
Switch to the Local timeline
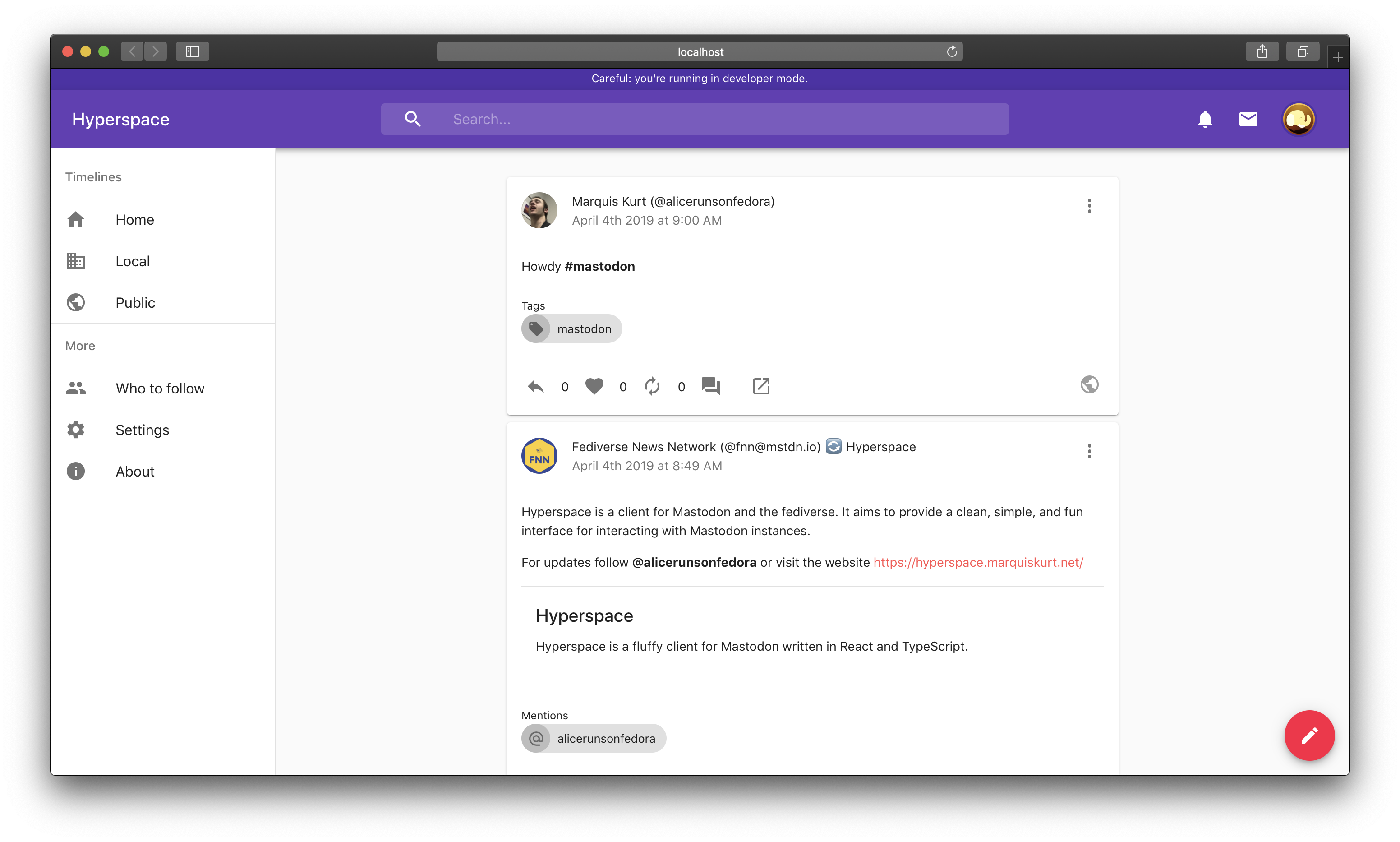tap(132, 261)
